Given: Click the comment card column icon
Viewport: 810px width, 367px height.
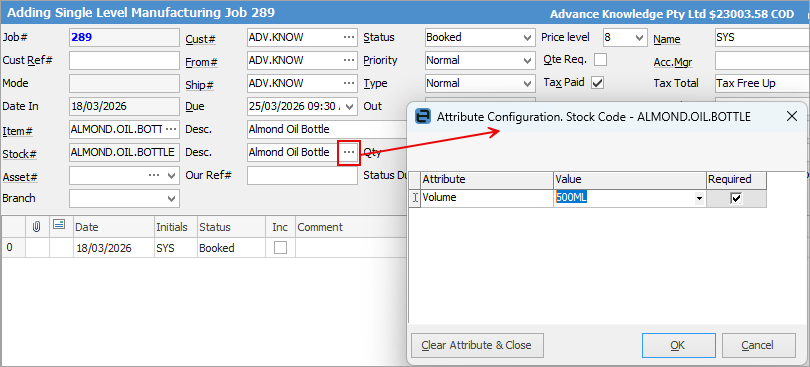Looking at the screenshot, I should [59, 225].
